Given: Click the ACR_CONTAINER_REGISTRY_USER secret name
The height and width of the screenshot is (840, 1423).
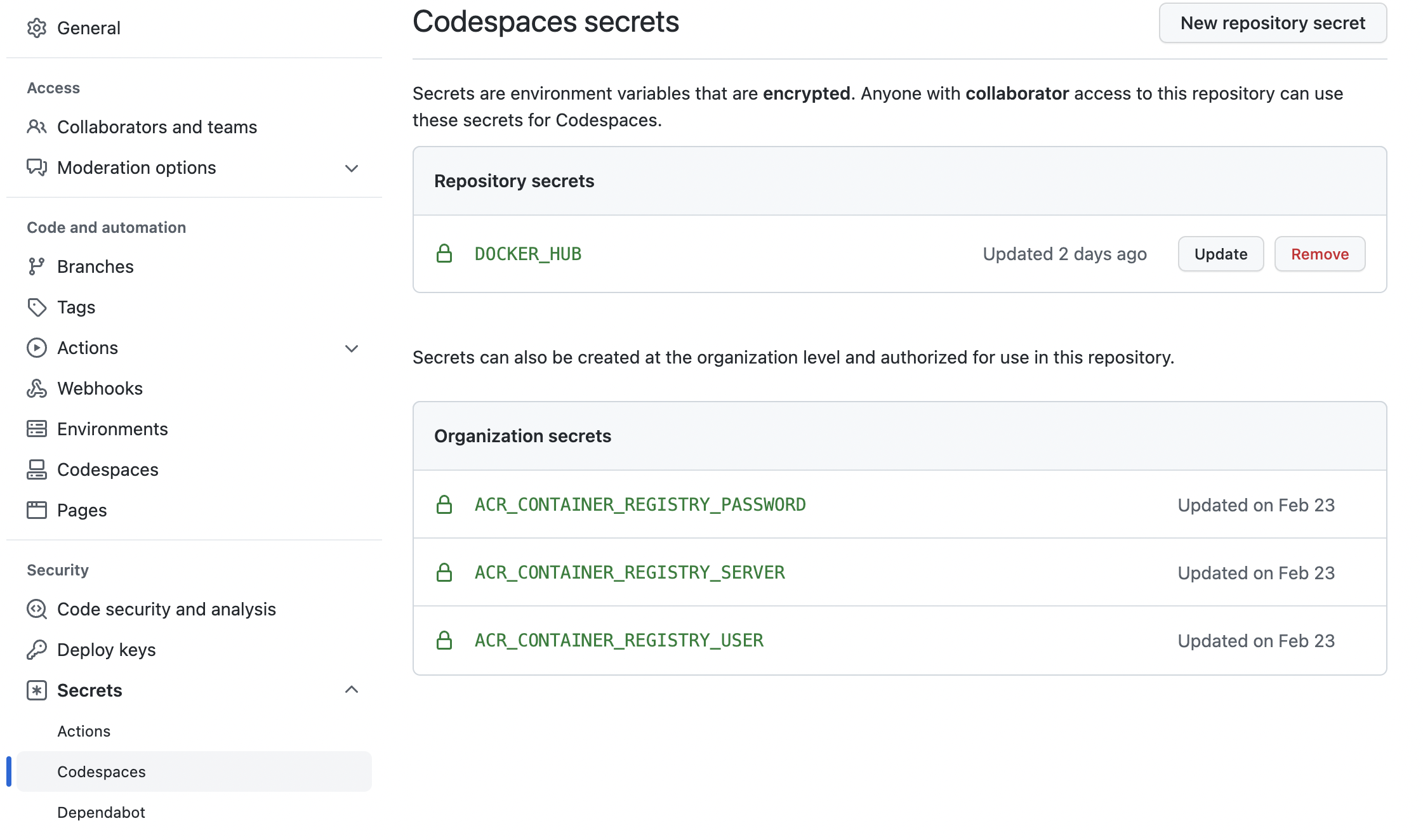Looking at the screenshot, I should 619,641.
